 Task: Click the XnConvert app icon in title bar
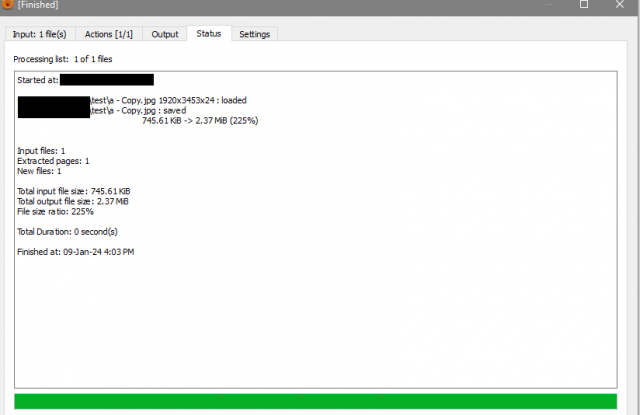point(7,4)
